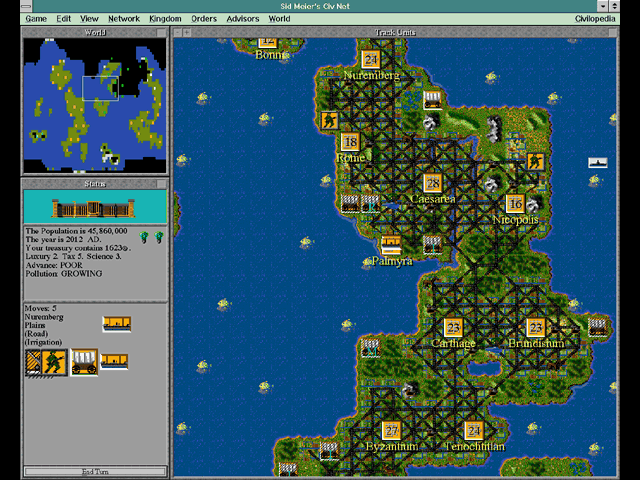Image resolution: width=640 pixels, height=480 pixels.
Task: Select the submarine in the eastern sea
Action: pos(598,162)
